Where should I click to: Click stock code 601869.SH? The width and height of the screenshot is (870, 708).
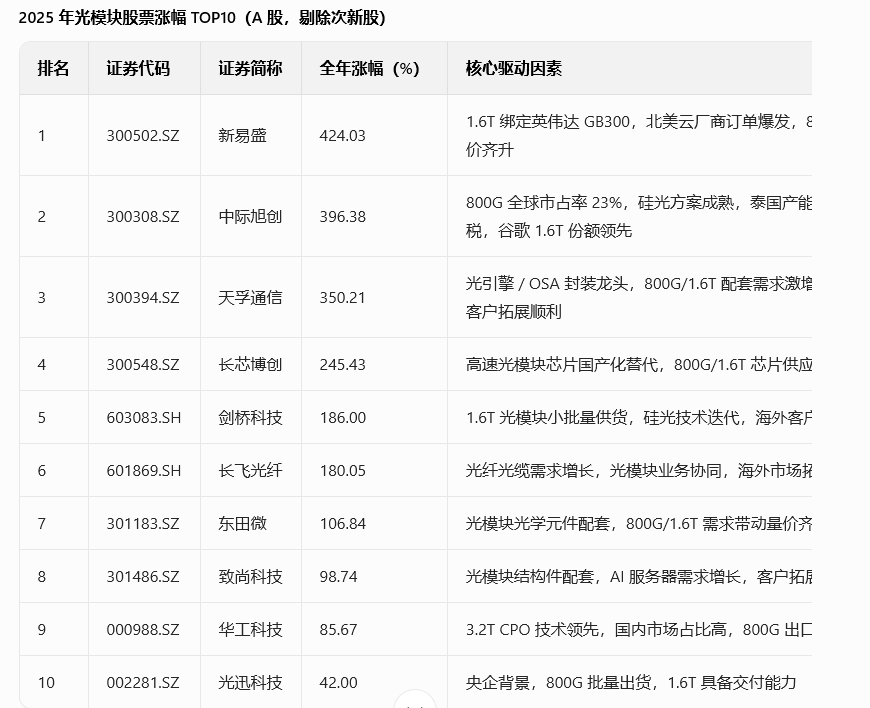(x=144, y=471)
